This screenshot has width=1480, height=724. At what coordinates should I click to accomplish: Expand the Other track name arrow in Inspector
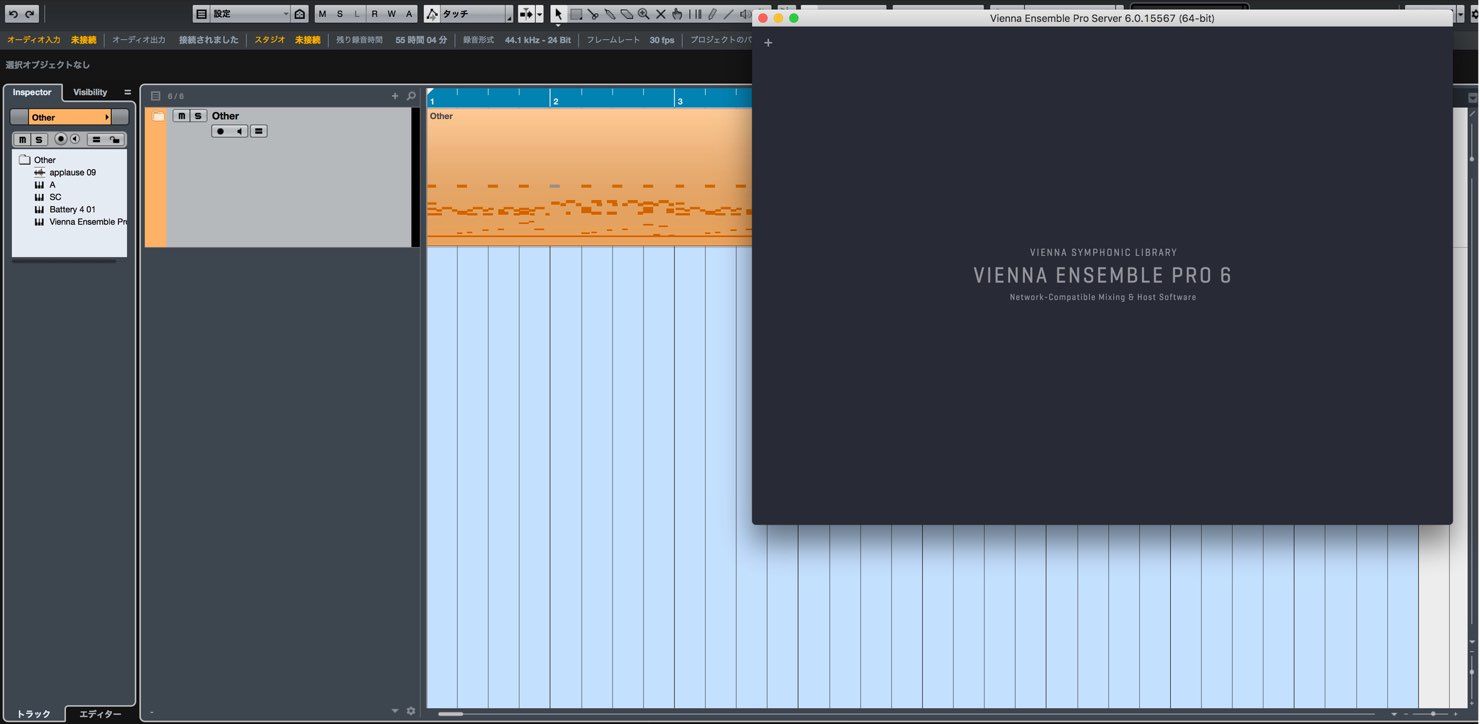pyautogui.click(x=107, y=117)
